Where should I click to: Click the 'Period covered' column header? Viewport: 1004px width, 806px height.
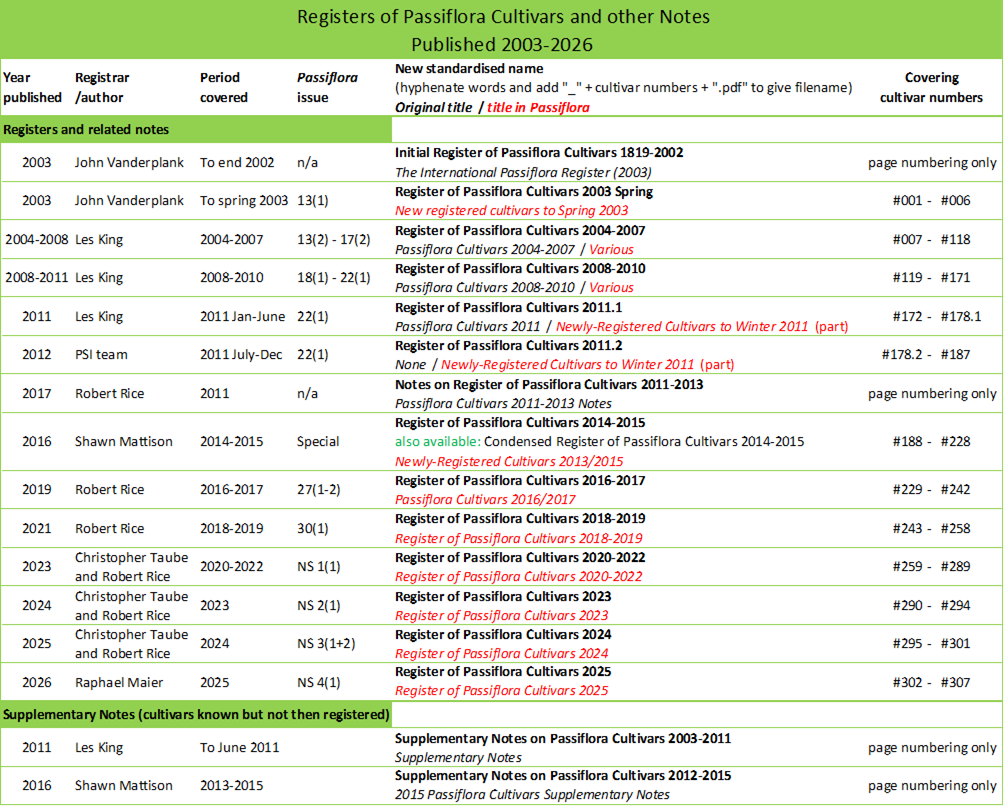pyautogui.click(x=223, y=88)
